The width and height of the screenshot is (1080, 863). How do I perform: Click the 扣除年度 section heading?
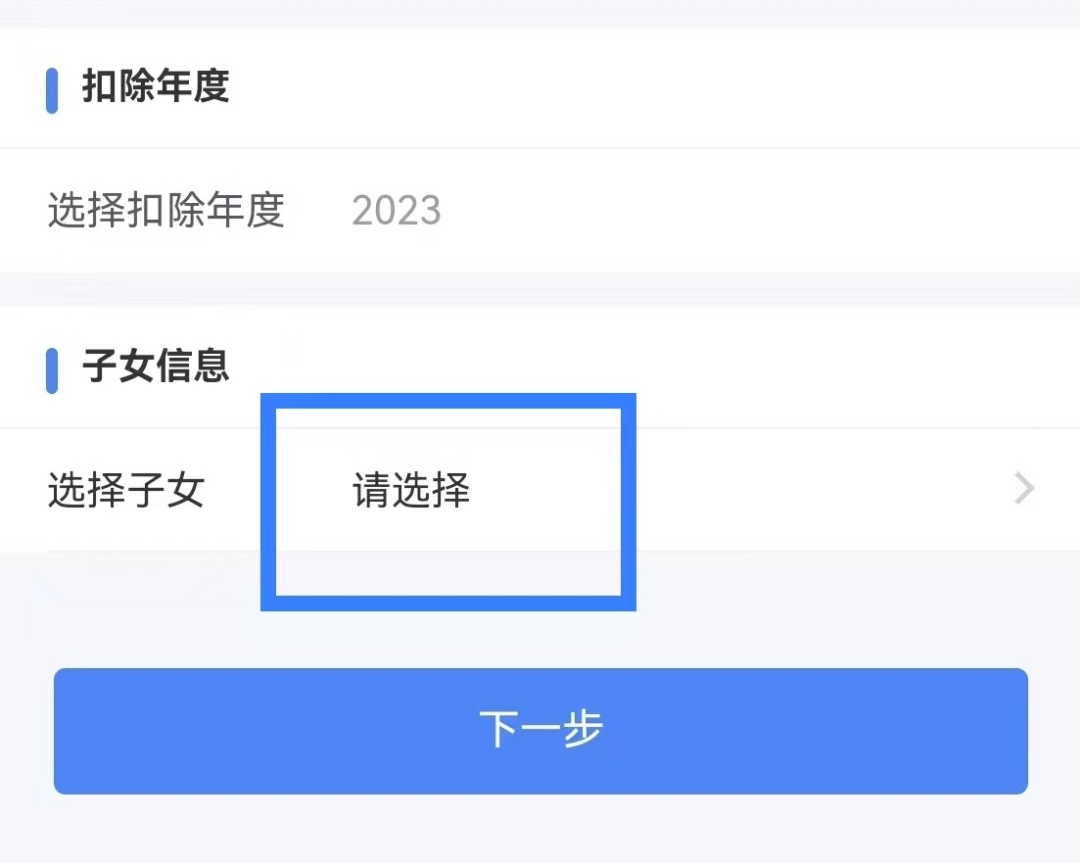tap(156, 87)
